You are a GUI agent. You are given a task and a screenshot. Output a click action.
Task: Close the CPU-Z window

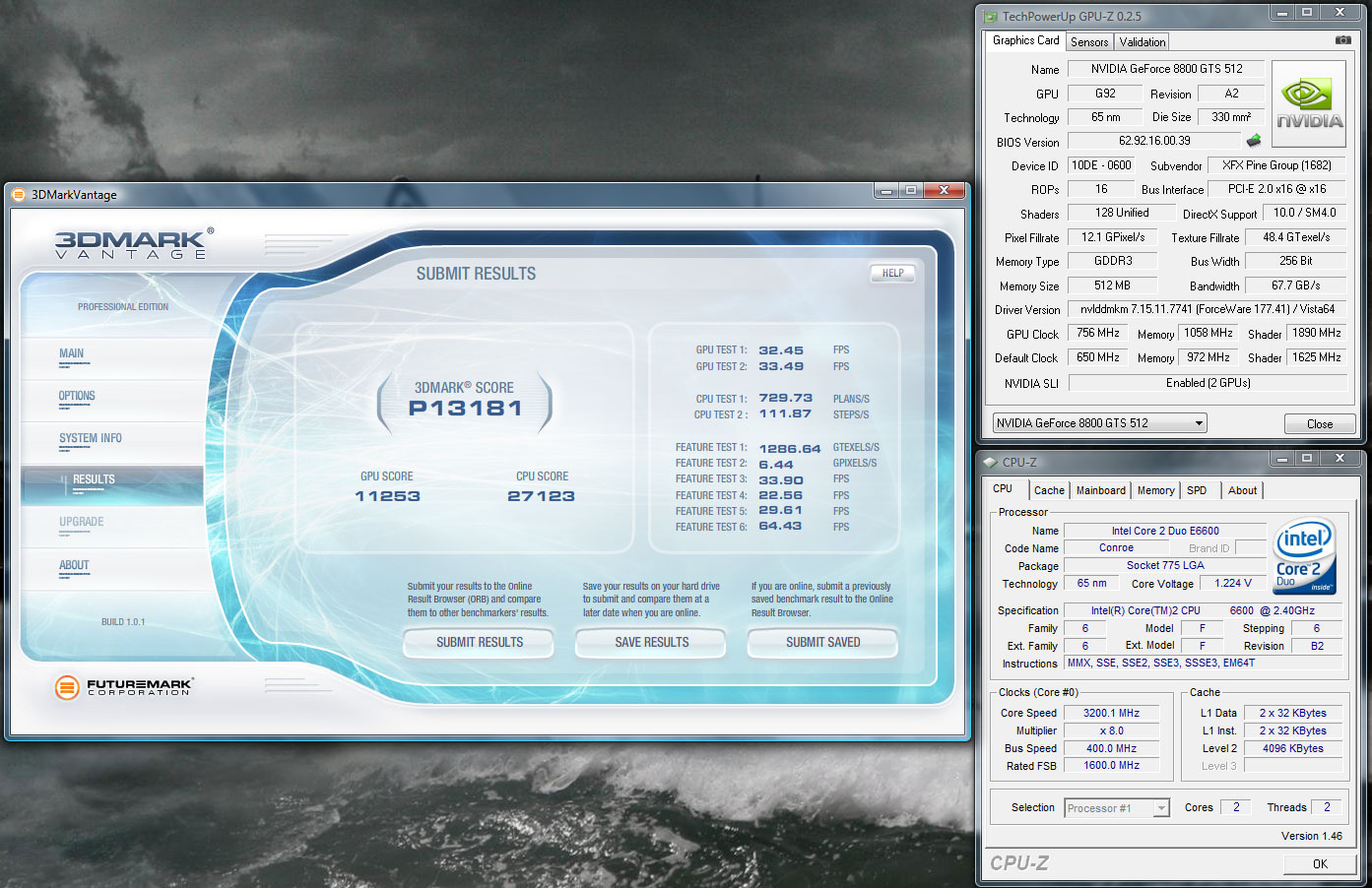1339,458
